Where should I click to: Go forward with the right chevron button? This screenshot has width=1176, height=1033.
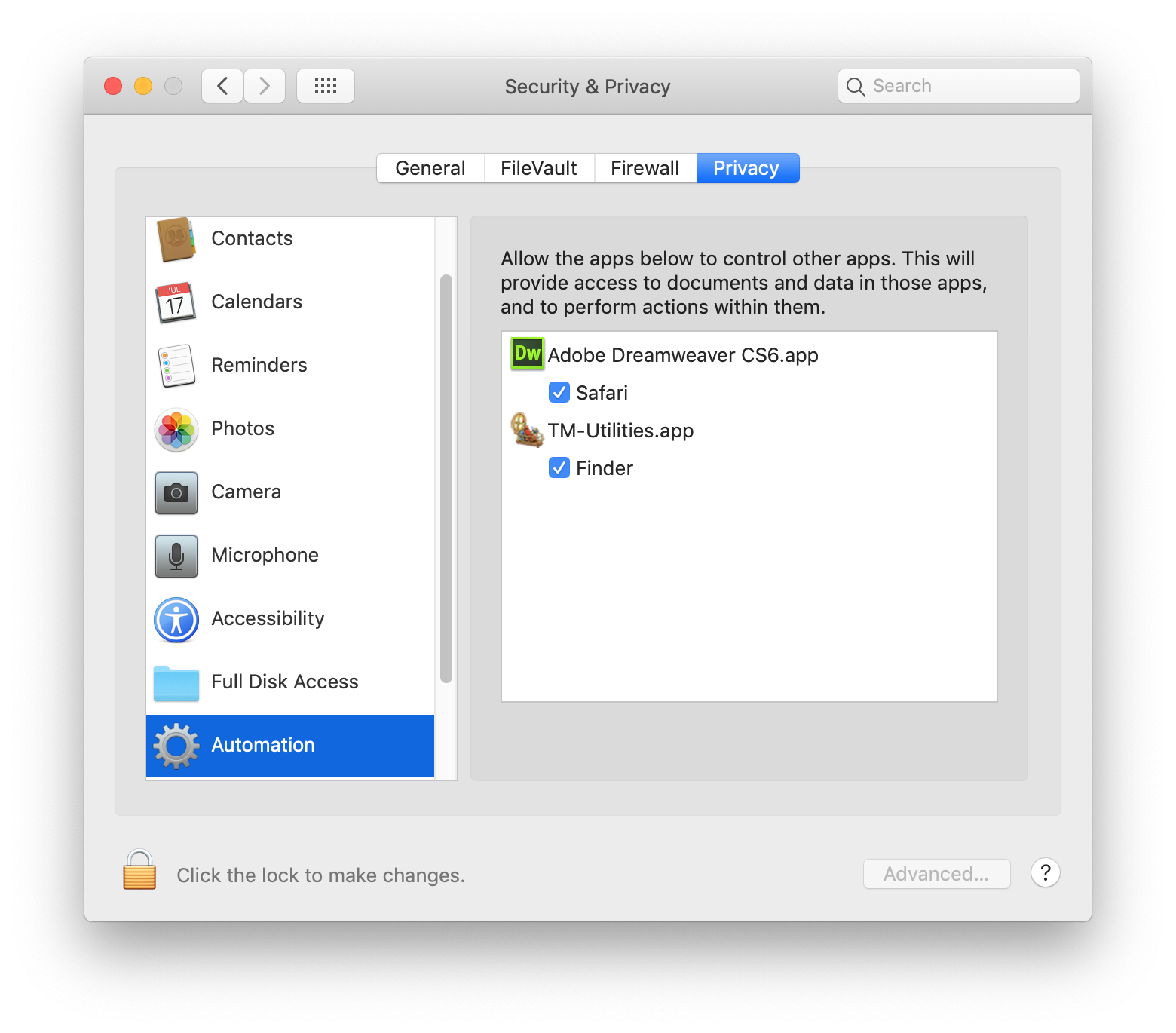pyautogui.click(x=265, y=86)
